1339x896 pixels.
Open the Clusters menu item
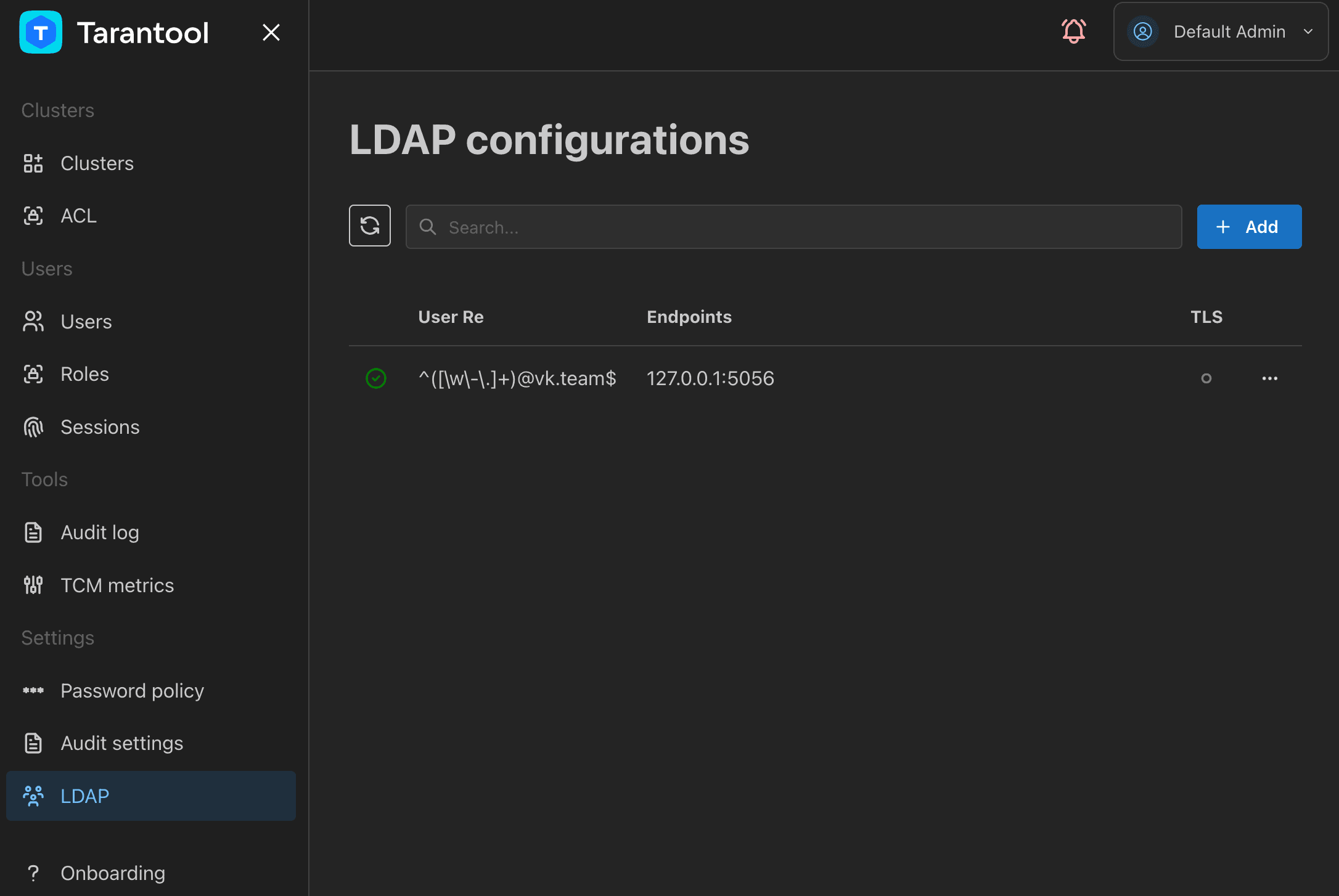pos(151,163)
